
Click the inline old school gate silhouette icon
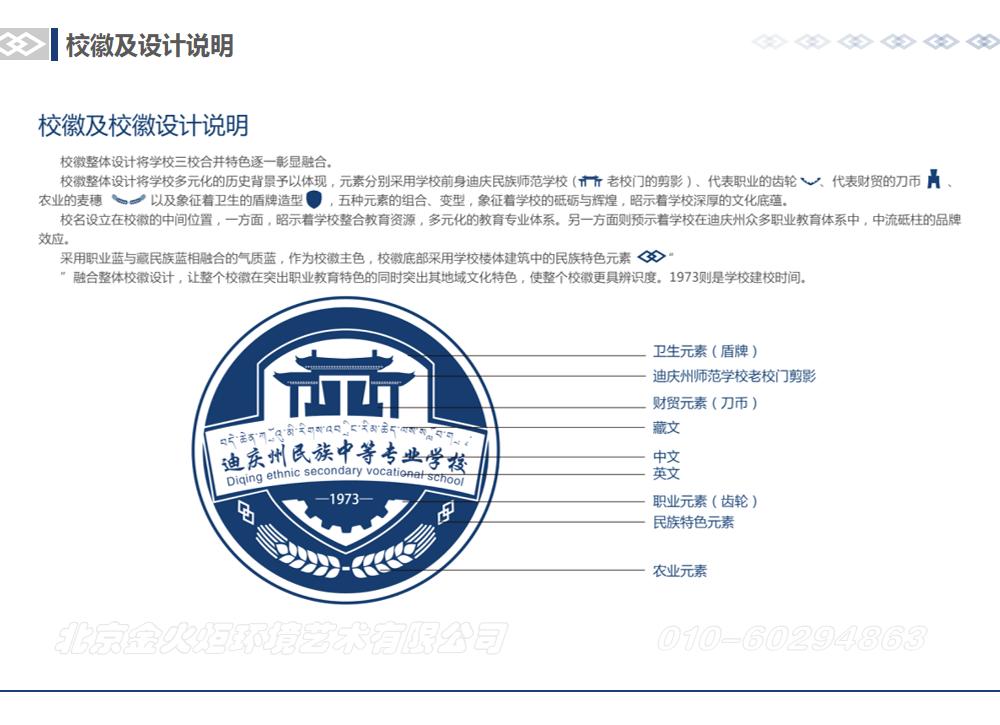point(591,181)
